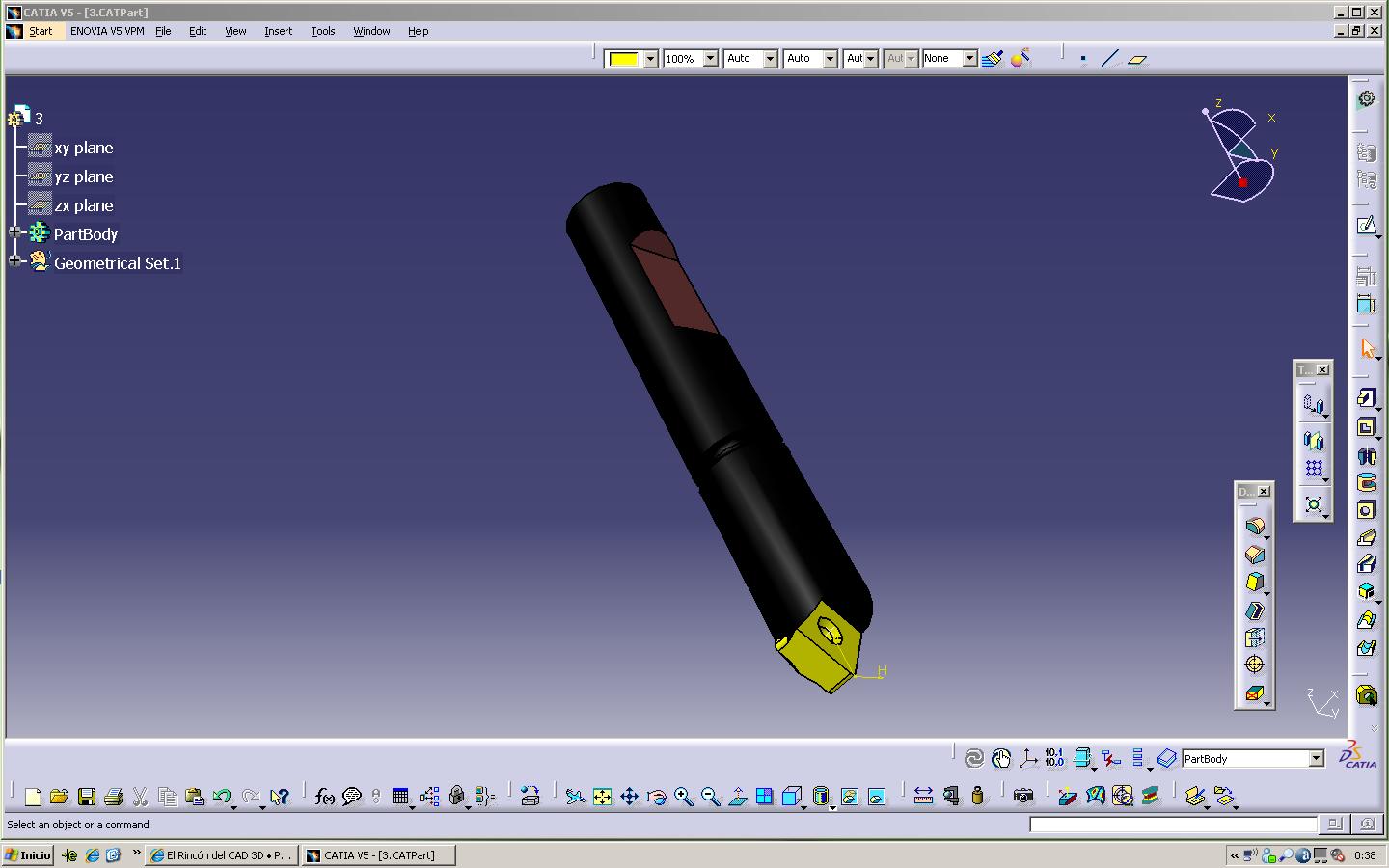The width and height of the screenshot is (1389, 868).
Task: Select root node 3 in the tree
Action: [x=39, y=119]
